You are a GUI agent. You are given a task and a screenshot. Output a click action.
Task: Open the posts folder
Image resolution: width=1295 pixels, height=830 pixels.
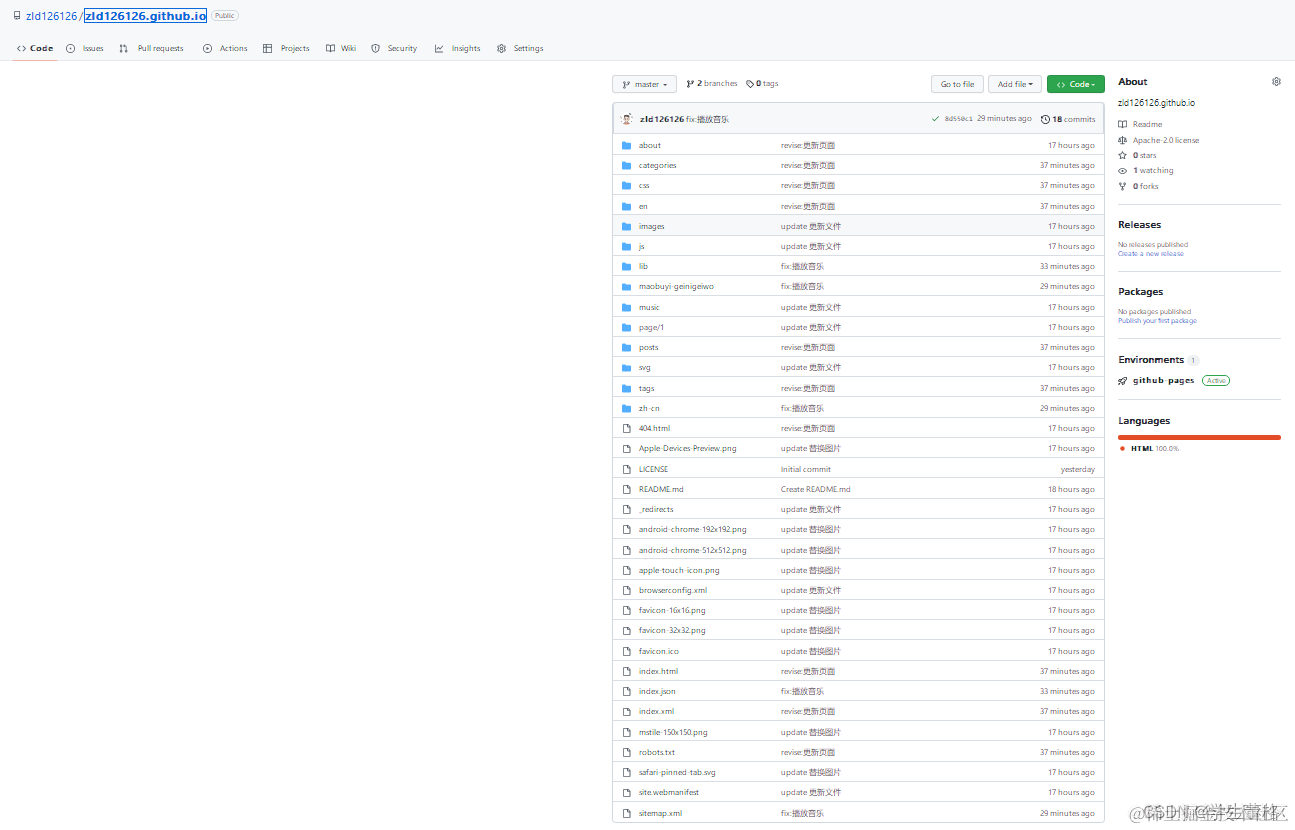648,348
